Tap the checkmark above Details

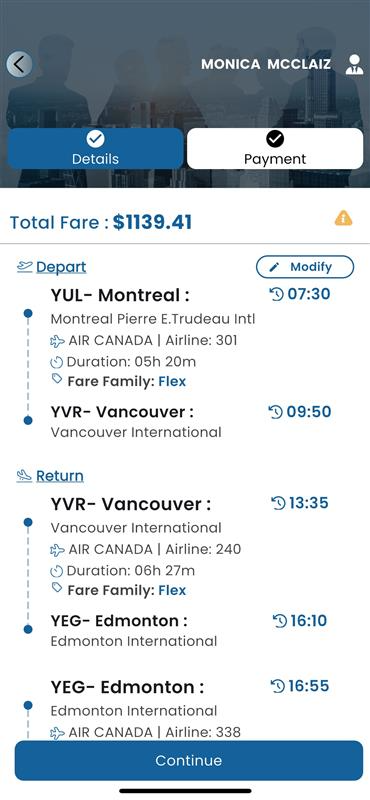95,138
